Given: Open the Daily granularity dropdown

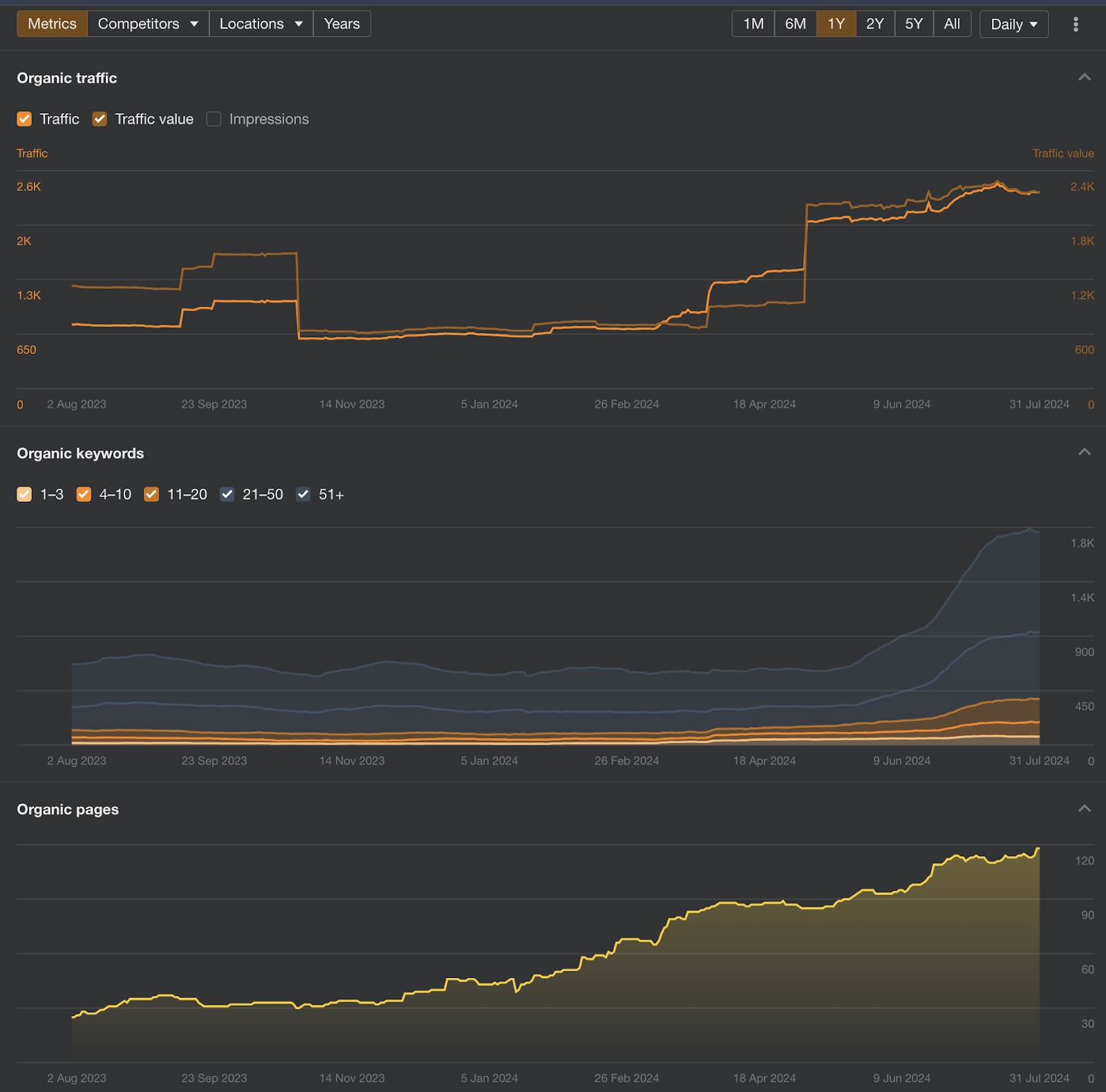Looking at the screenshot, I should 1014,24.
